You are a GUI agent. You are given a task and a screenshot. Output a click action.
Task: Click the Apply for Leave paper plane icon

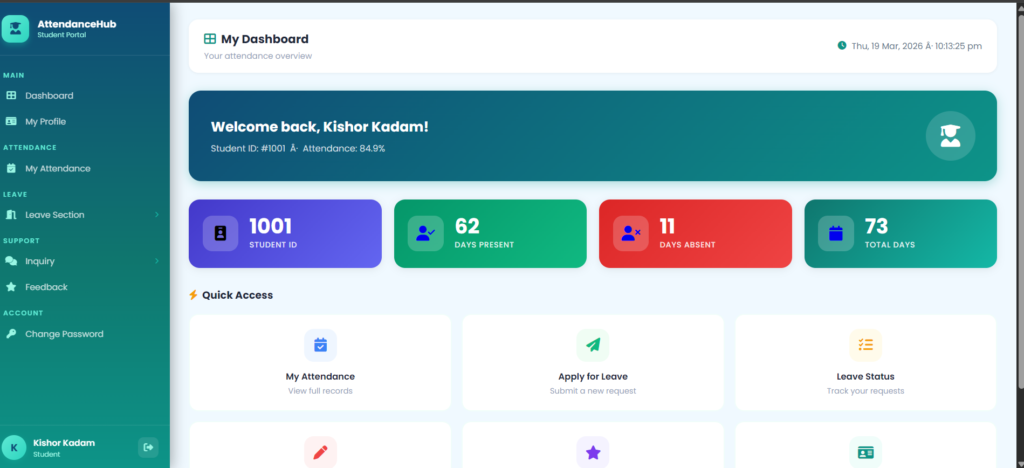[593, 345]
